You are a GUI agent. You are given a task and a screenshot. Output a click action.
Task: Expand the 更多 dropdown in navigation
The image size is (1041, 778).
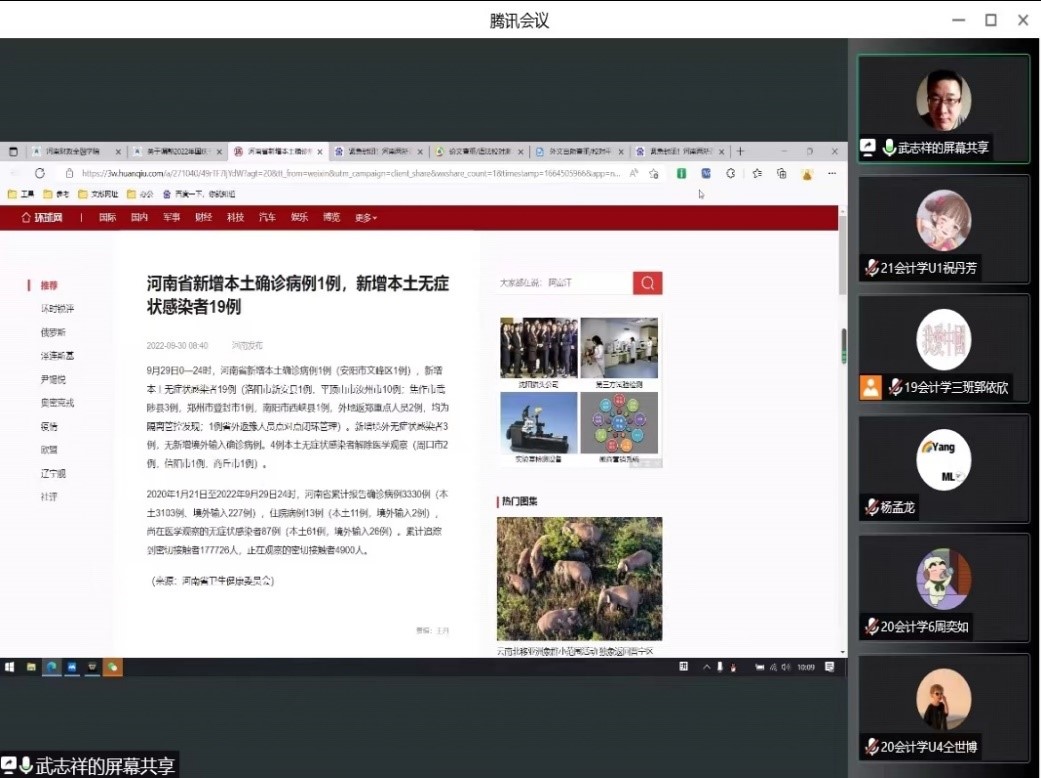(365, 218)
